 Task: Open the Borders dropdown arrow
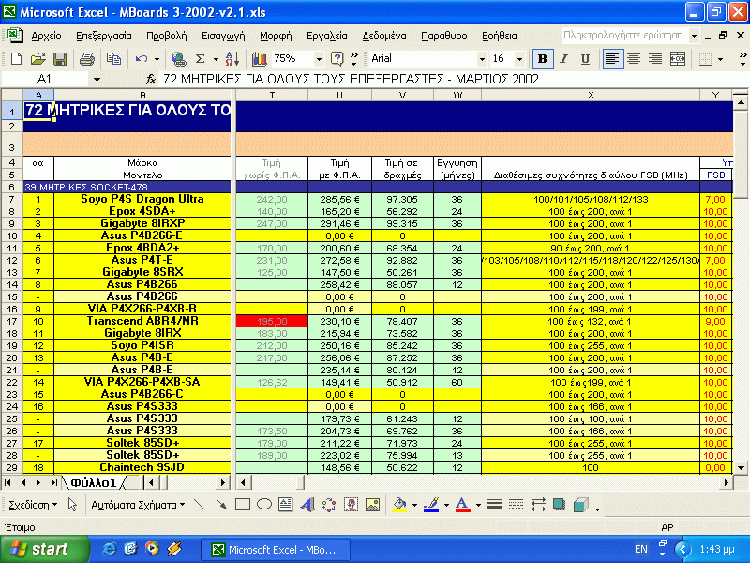(720, 59)
